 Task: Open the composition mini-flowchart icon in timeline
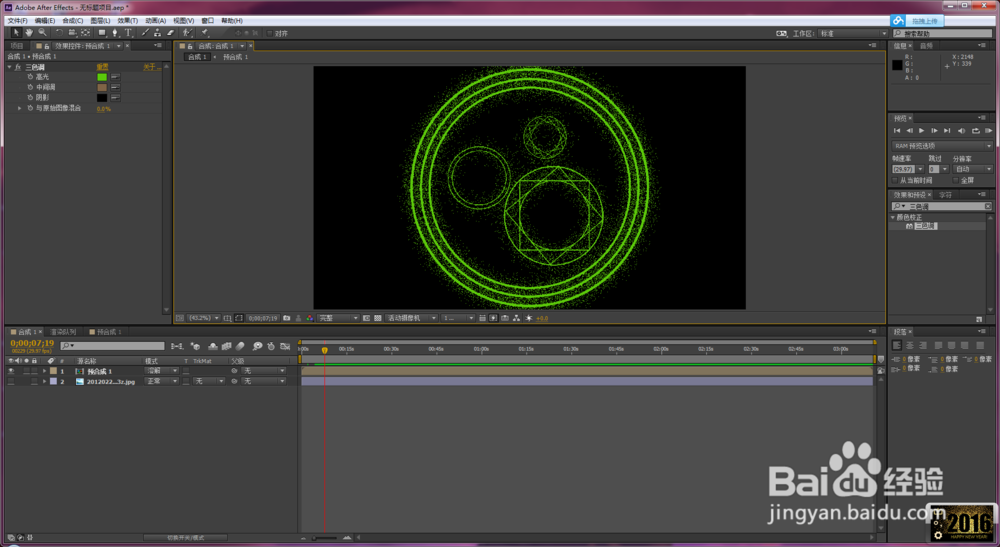[177, 346]
